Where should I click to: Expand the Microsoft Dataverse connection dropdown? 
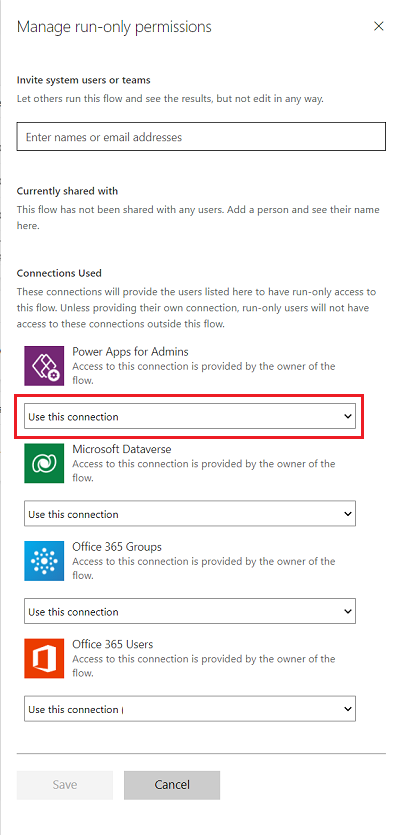click(x=190, y=514)
